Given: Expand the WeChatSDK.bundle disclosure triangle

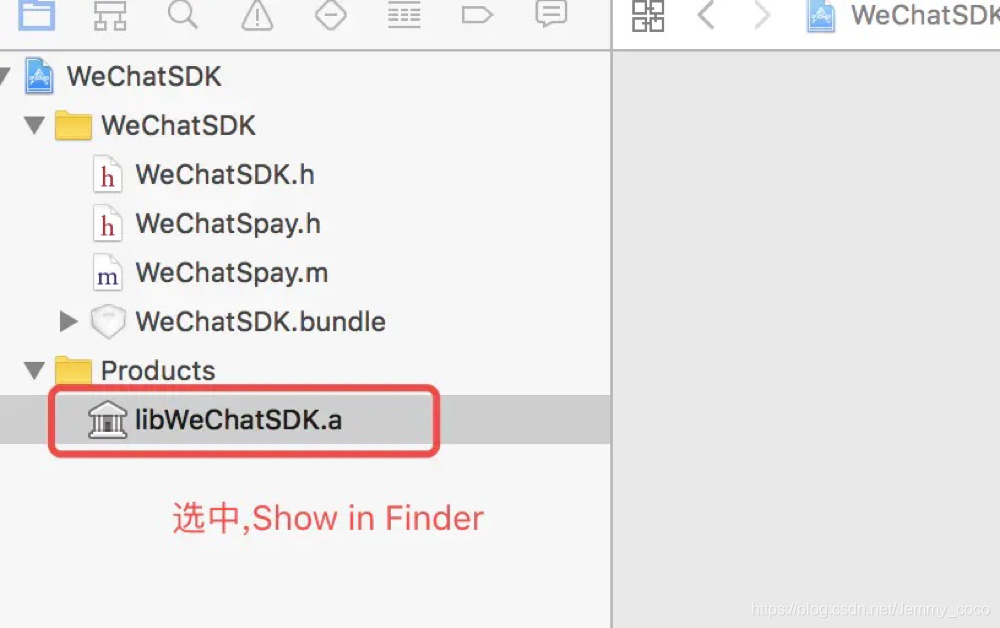Looking at the screenshot, I should [x=68, y=321].
